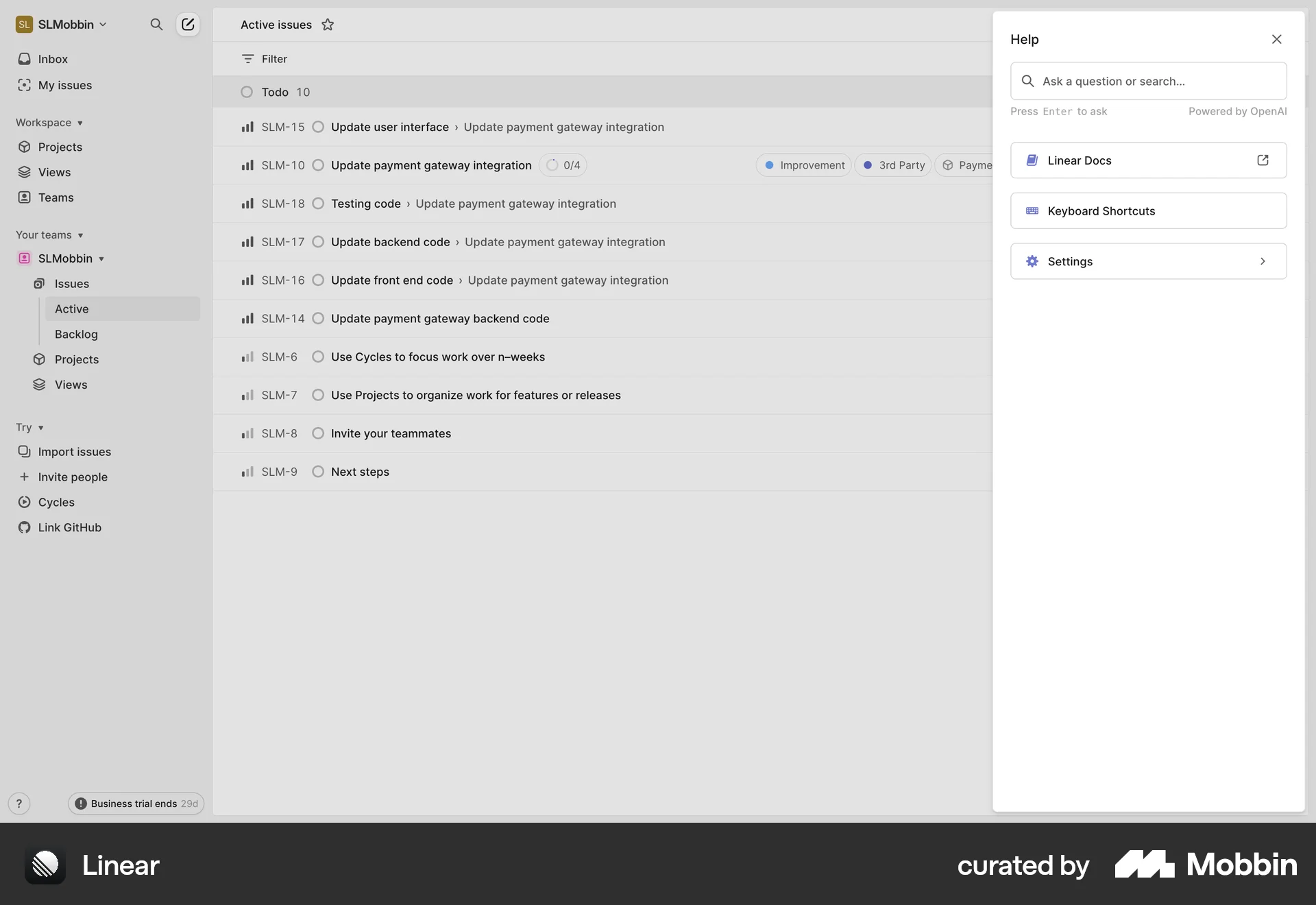Click the Import issues icon

click(25, 451)
